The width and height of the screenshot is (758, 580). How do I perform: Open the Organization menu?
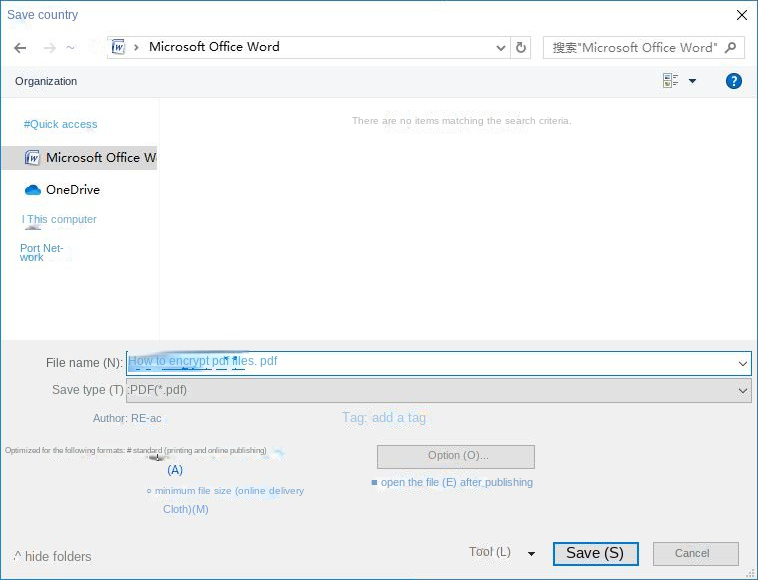coord(46,81)
